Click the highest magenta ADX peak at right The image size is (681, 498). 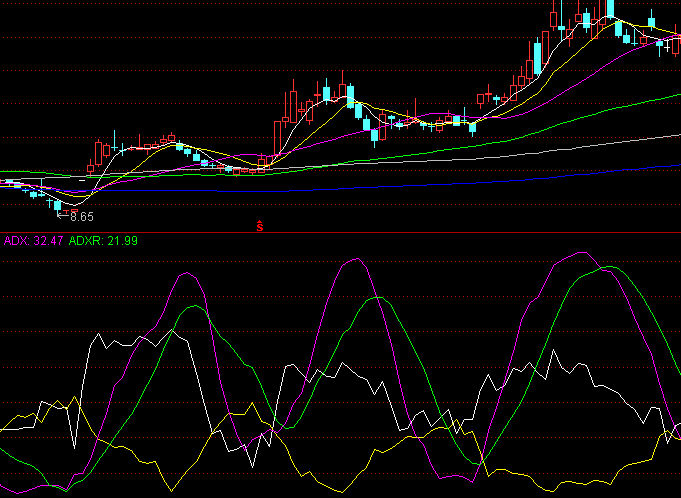[578, 253]
